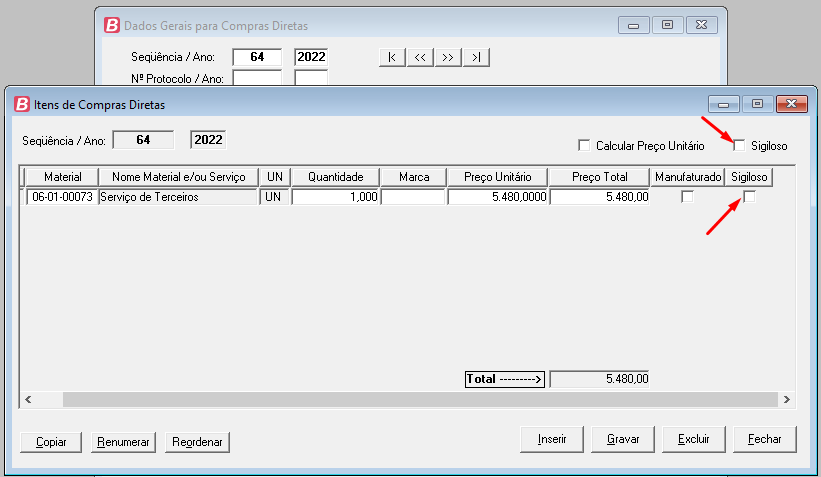
Task: Click the Preço Total column header
Action: pyautogui.click(x=600, y=177)
